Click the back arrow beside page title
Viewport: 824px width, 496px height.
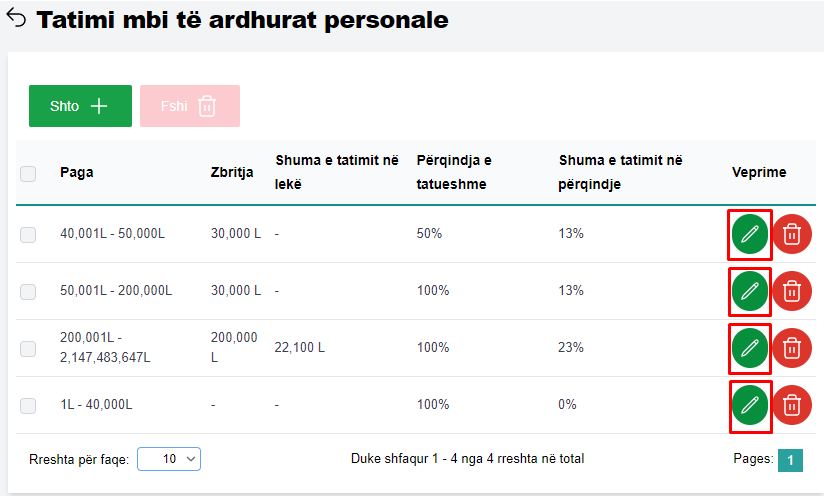pos(16,19)
